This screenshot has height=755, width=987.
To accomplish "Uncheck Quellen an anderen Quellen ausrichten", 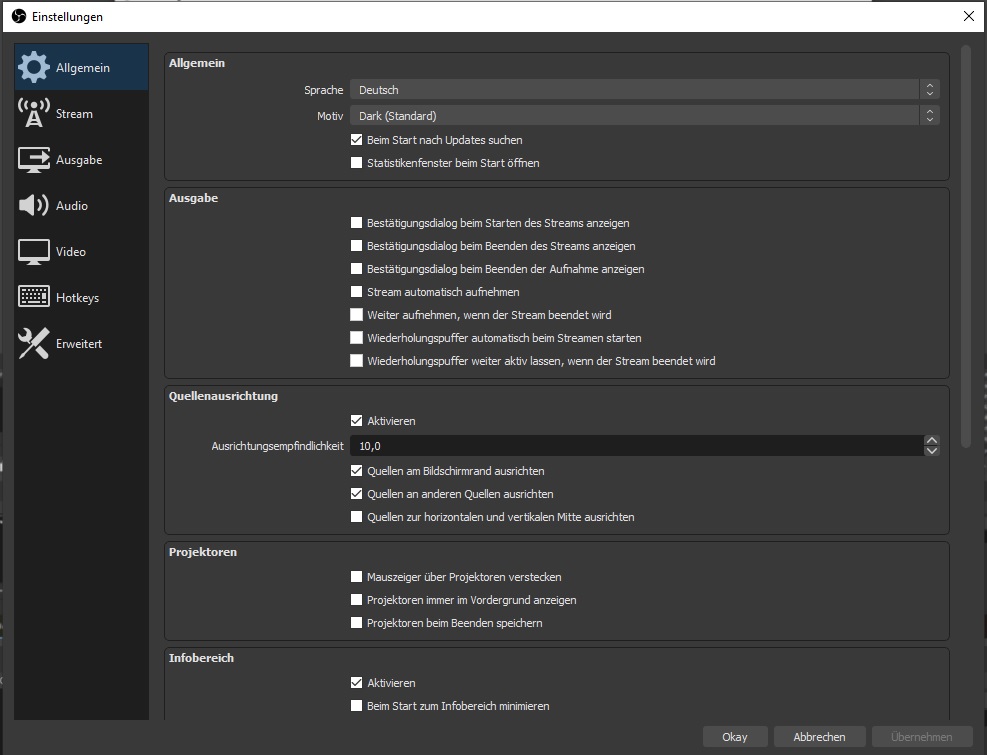I will click(356, 494).
